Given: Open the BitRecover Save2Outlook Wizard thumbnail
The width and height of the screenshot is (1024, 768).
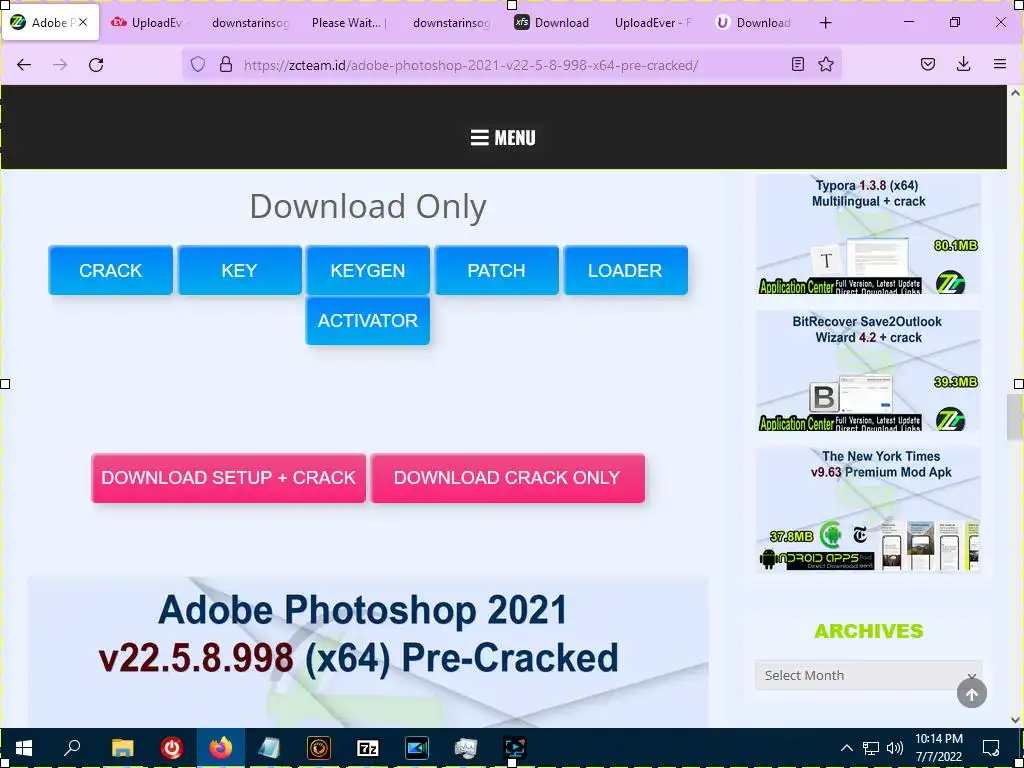Looking at the screenshot, I should click(x=868, y=370).
